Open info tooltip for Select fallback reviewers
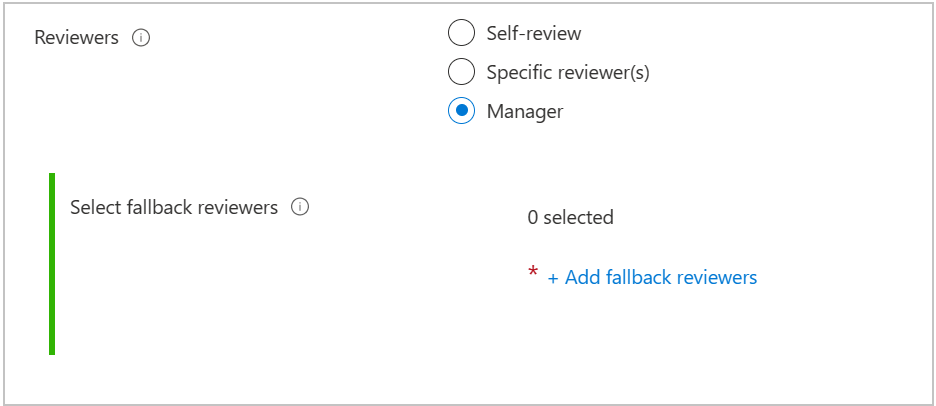The image size is (936, 406). [300, 208]
